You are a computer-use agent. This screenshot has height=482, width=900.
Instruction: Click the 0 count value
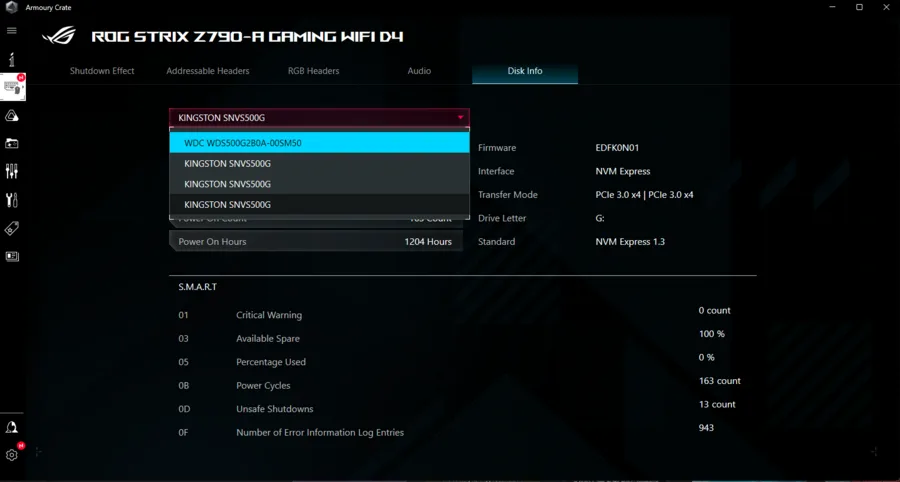click(x=715, y=310)
